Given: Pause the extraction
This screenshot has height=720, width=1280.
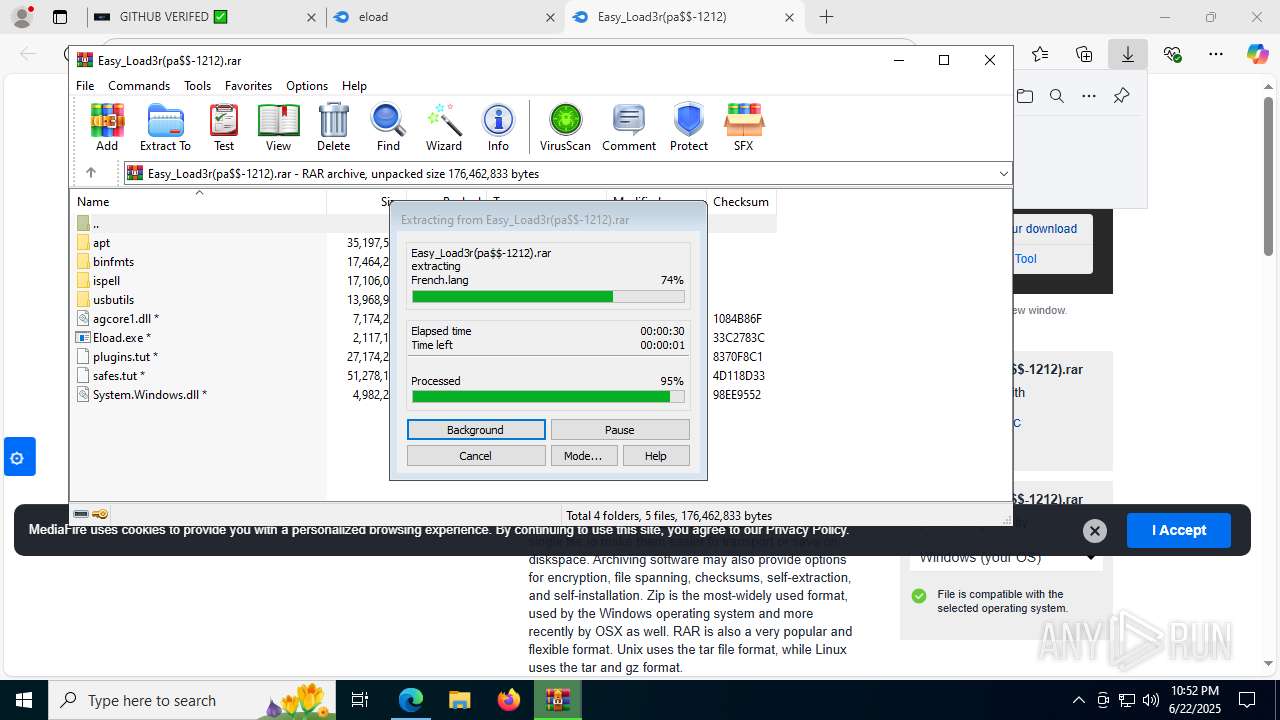Looking at the screenshot, I should click(x=620, y=429).
